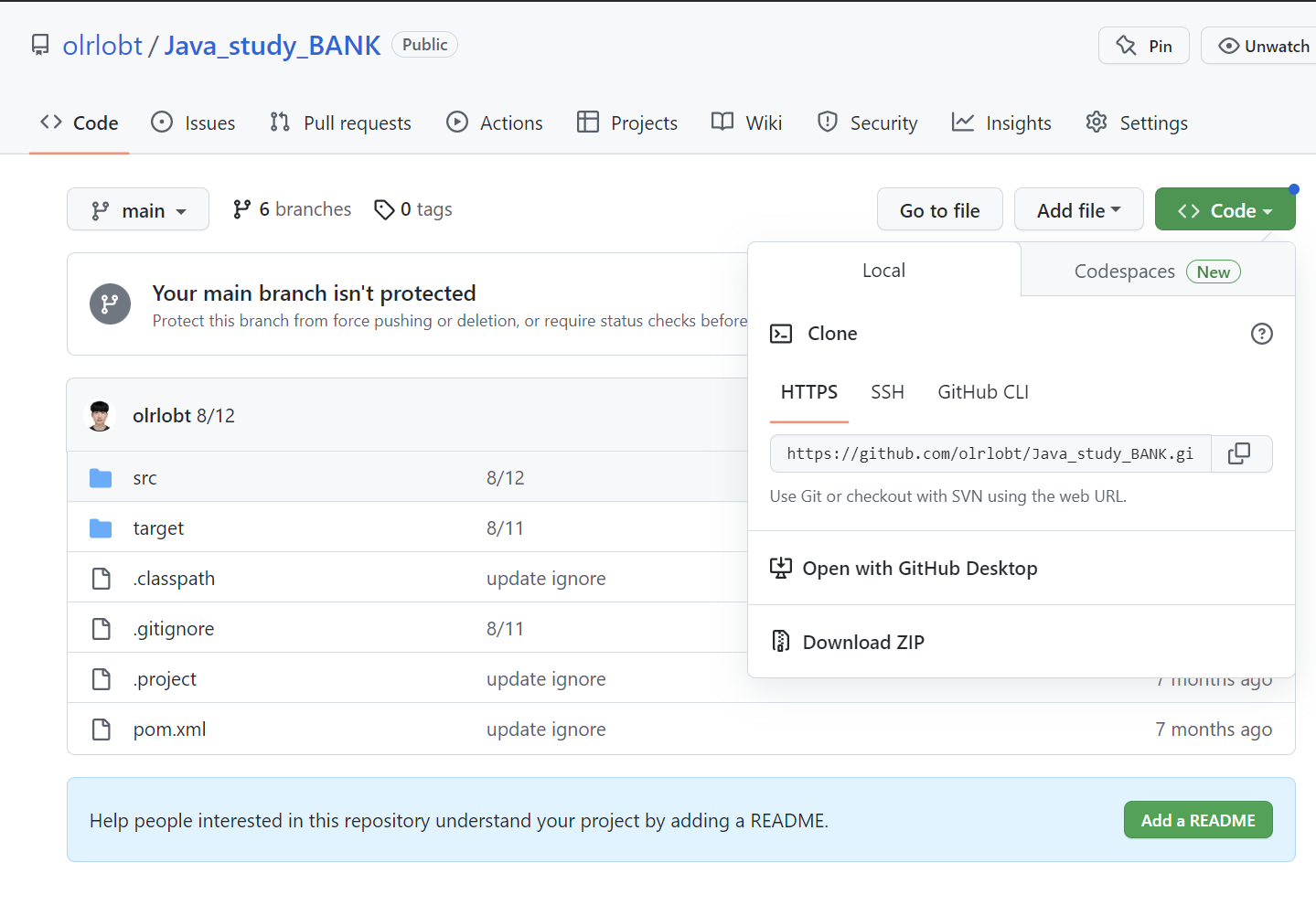Open the target folder name
Image resolution: width=1316 pixels, height=916 pixels.
tap(158, 528)
